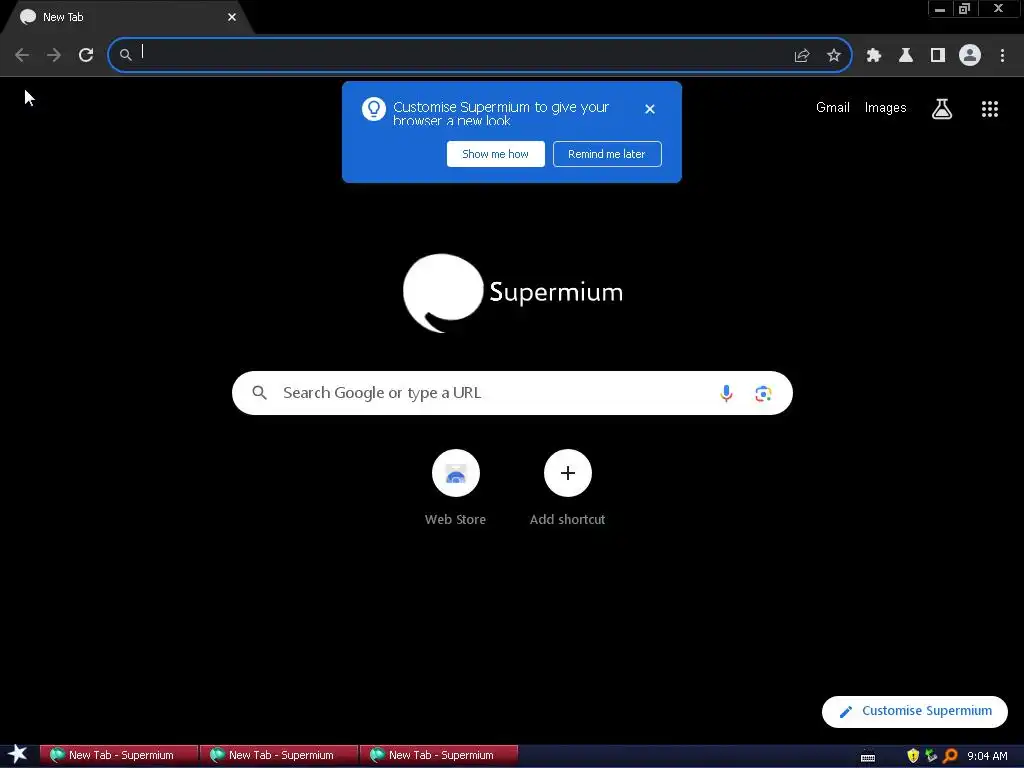
Task: Click the Show me how button
Action: coord(496,154)
